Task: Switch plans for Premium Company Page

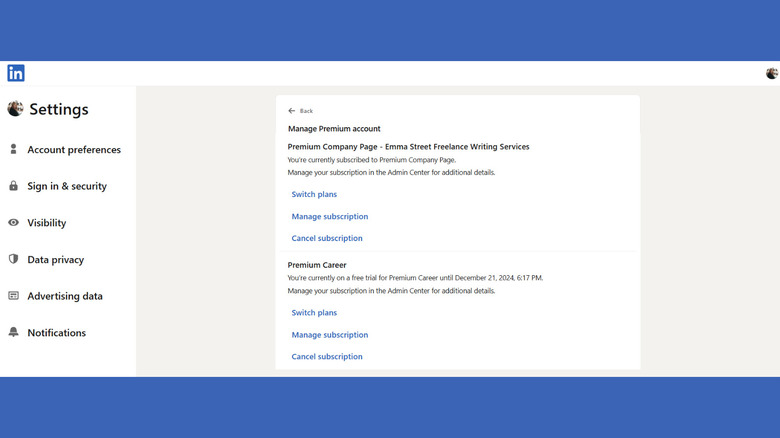Action: pyautogui.click(x=314, y=194)
